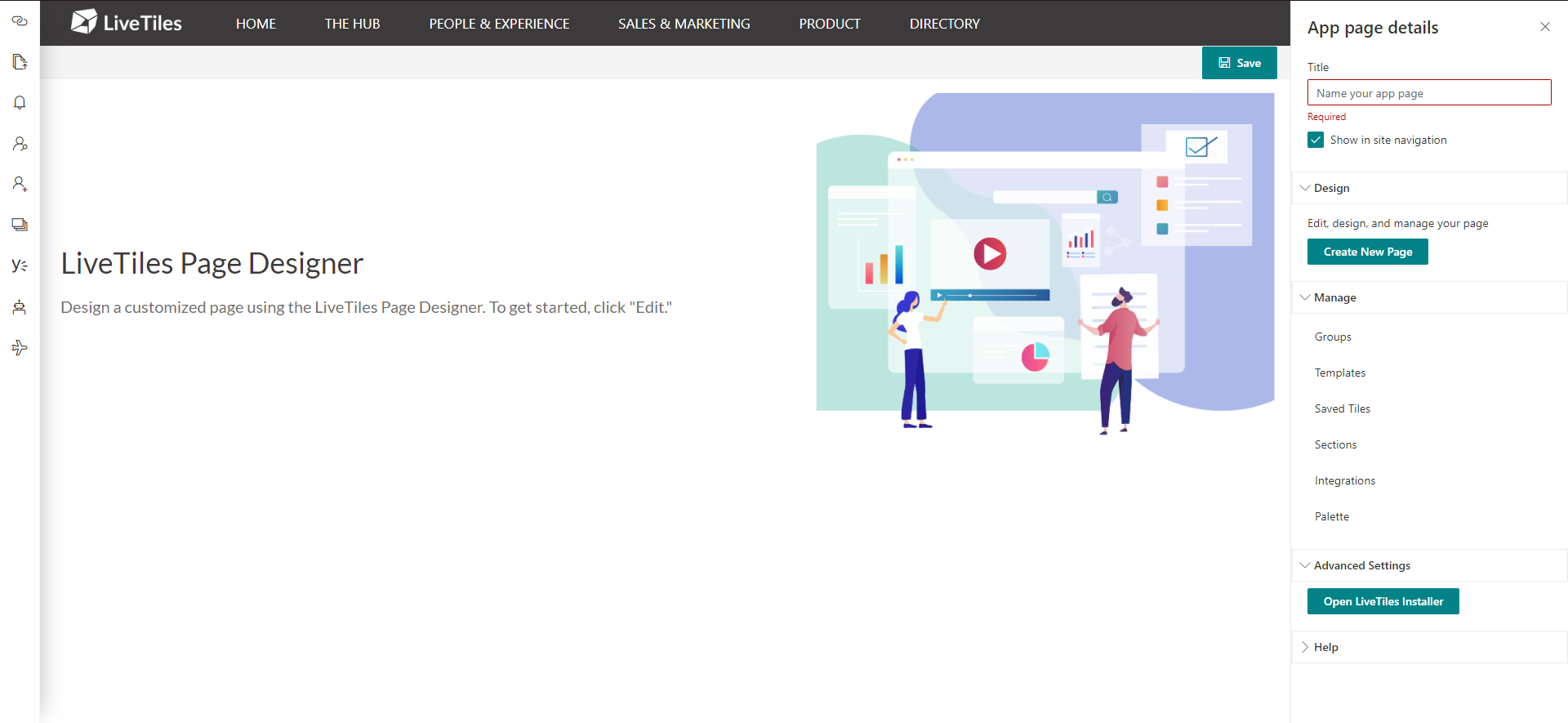Open Palette under Manage
This screenshot has height=723, width=1568.
(1332, 516)
